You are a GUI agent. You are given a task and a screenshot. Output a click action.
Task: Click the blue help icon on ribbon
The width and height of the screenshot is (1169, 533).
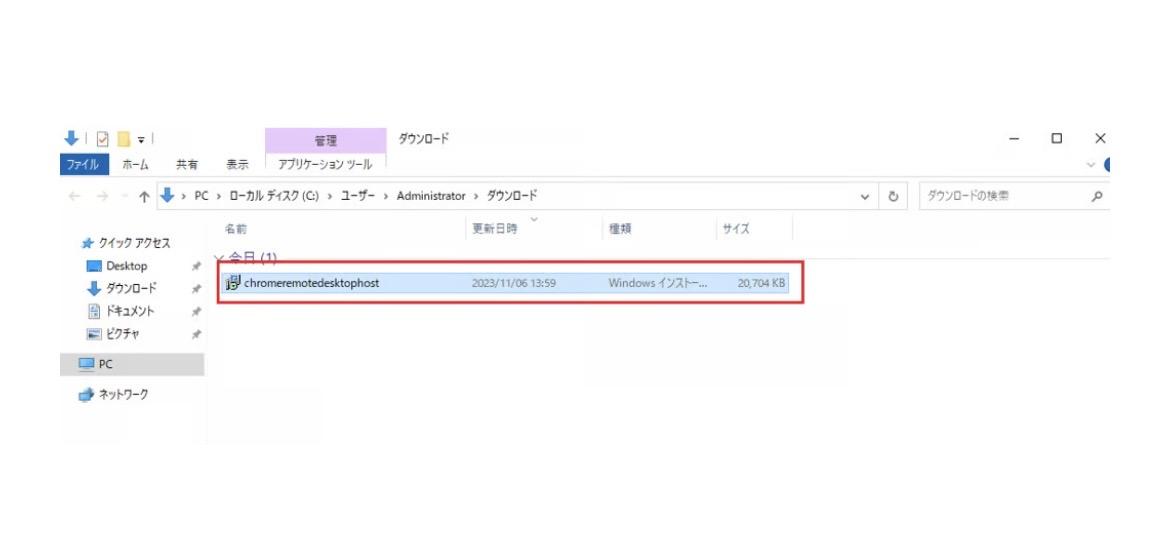tap(1107, 165)
